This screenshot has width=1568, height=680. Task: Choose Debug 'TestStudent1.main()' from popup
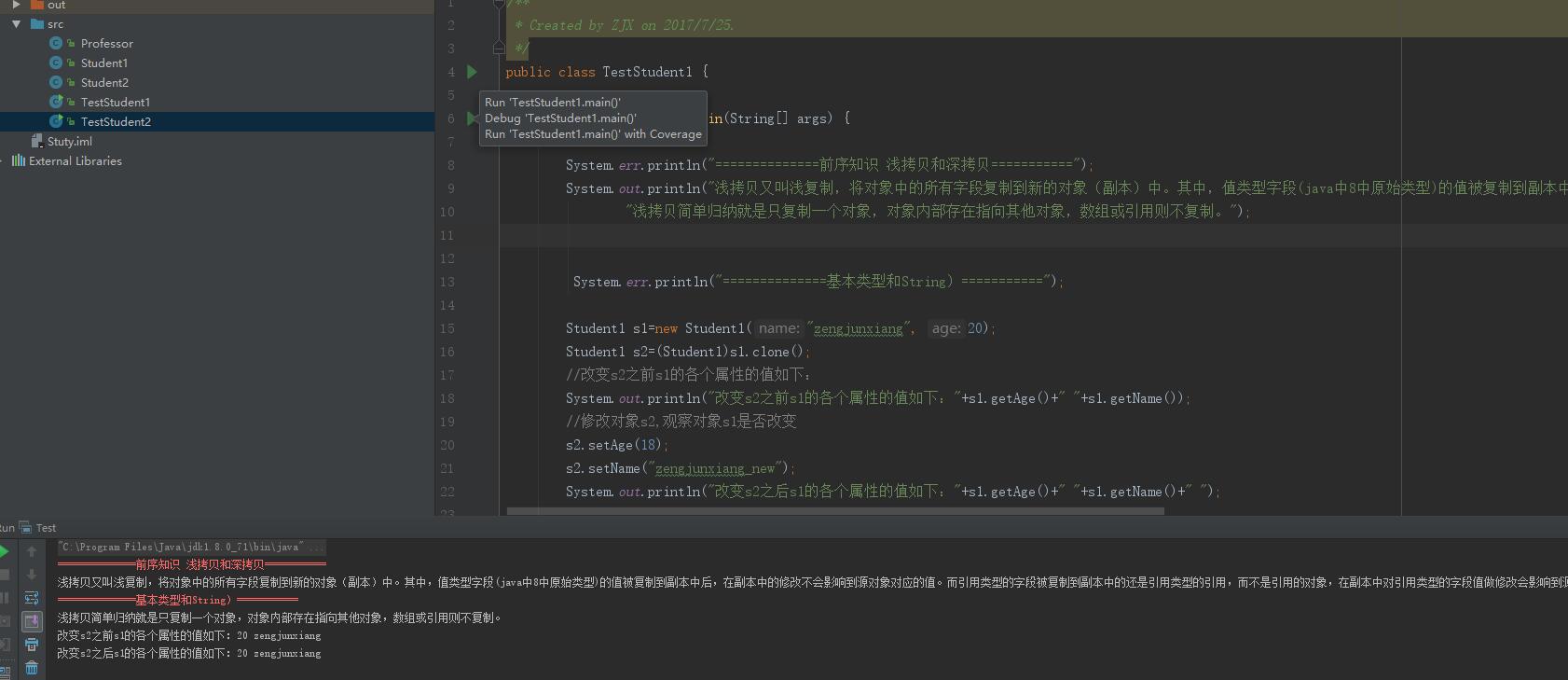(560, 118)
